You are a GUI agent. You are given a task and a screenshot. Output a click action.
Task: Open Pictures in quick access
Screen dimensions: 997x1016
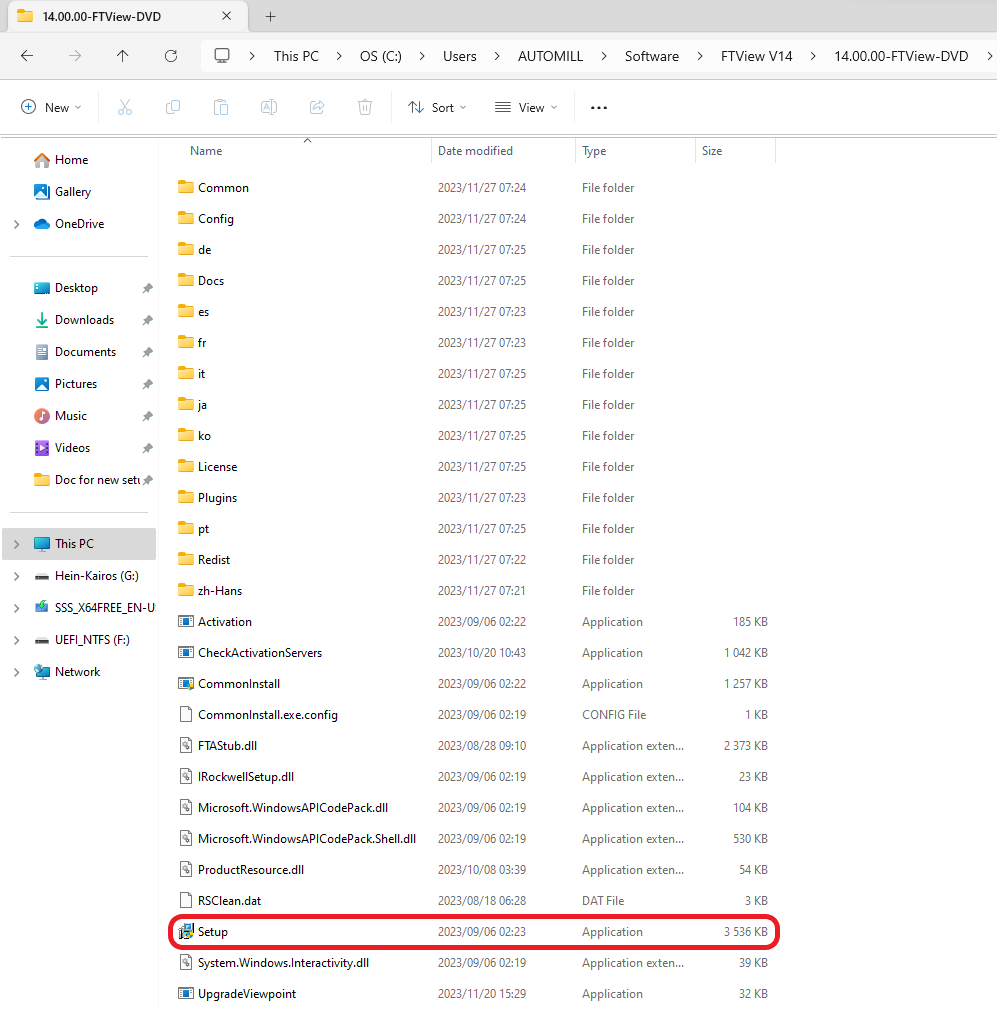[76, 384]
